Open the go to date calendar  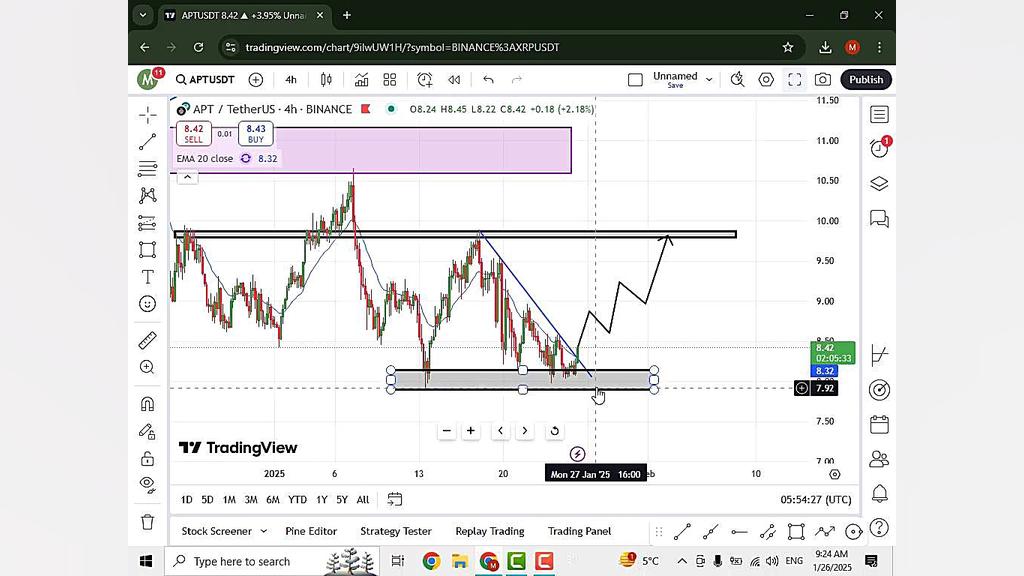point(394,500)
